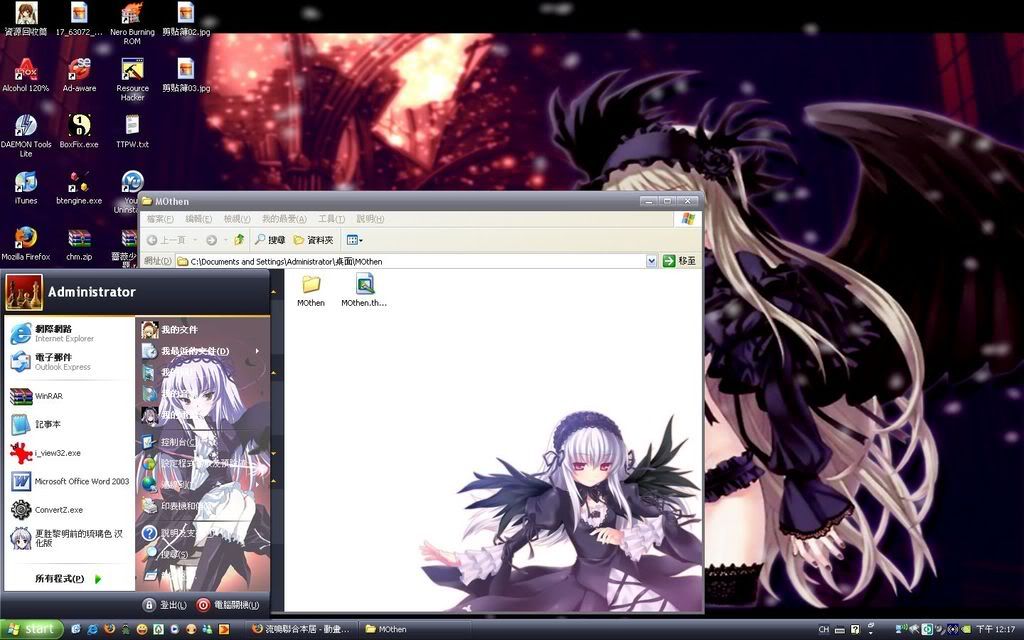The image size is (1024, 640).
Task: Toggle the 資料夾 folders pane in Explorer toolbar
Action: 313,240
